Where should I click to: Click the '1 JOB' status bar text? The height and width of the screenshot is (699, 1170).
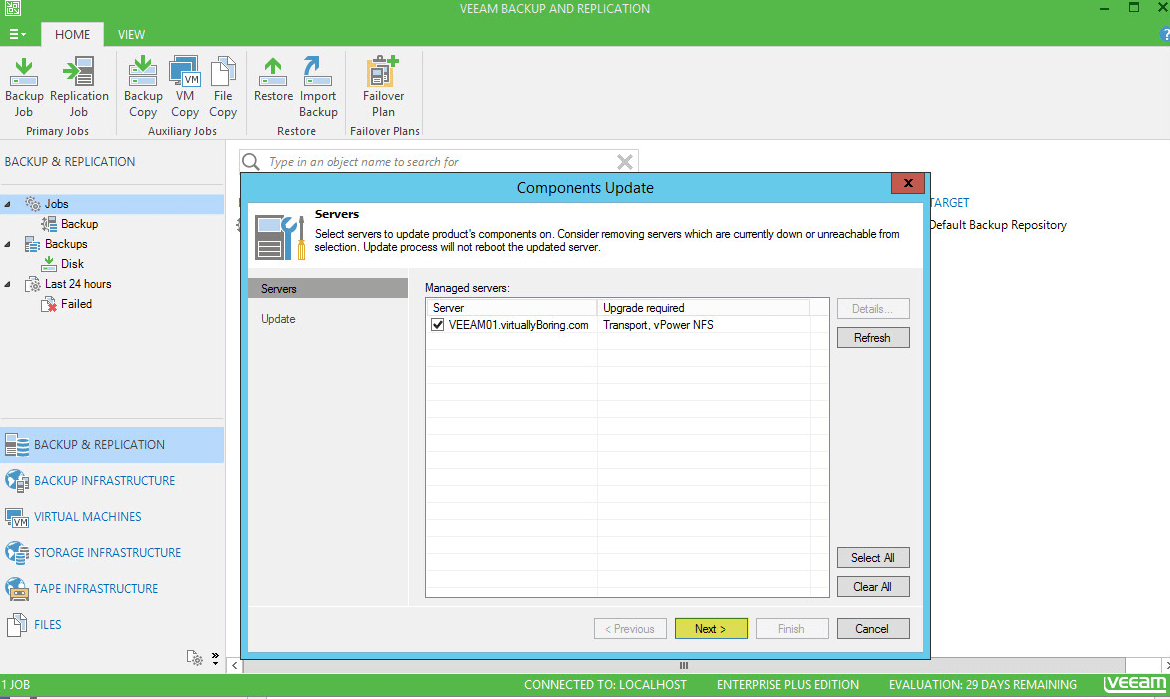coord(15,685)
